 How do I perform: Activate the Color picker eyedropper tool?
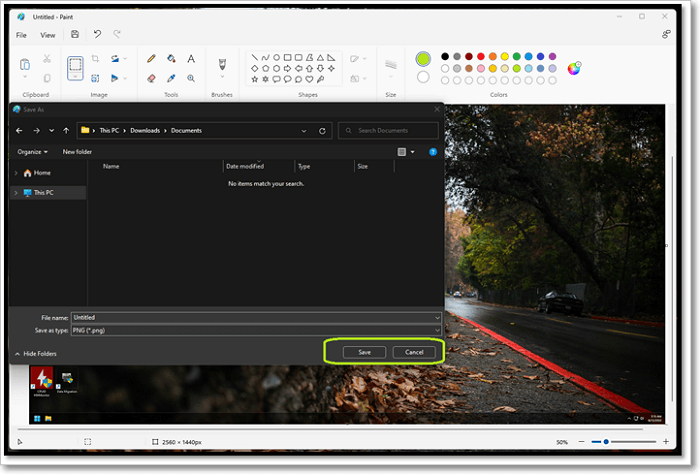click(171, 78)
